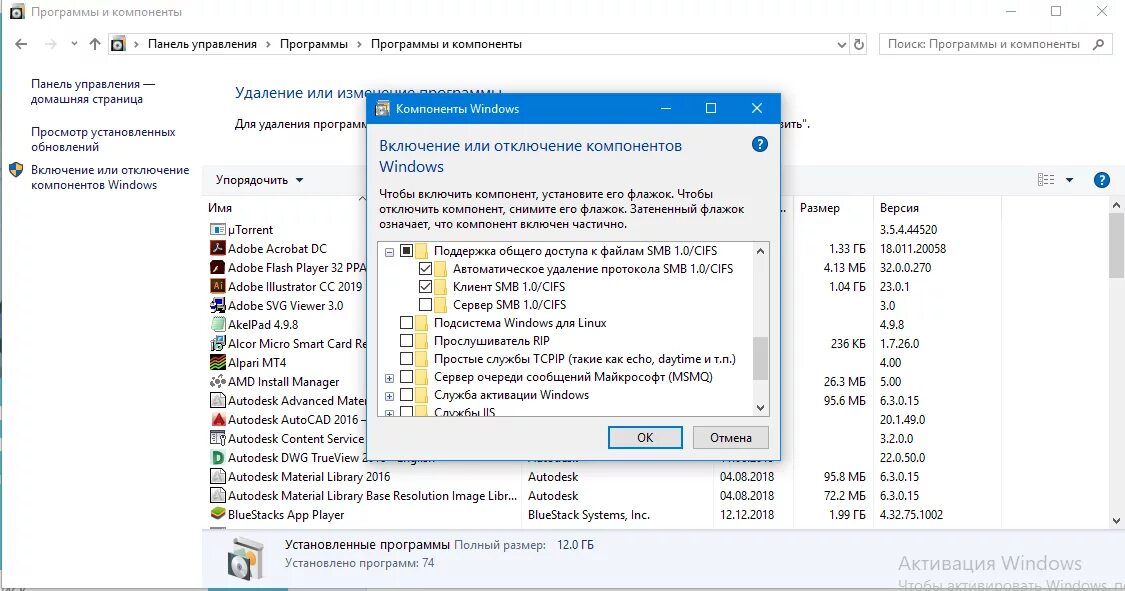Expand breadcrumb arrow after Панель управления
The height and width of the screenshot is (591, 1125).
tap(268, 44)
